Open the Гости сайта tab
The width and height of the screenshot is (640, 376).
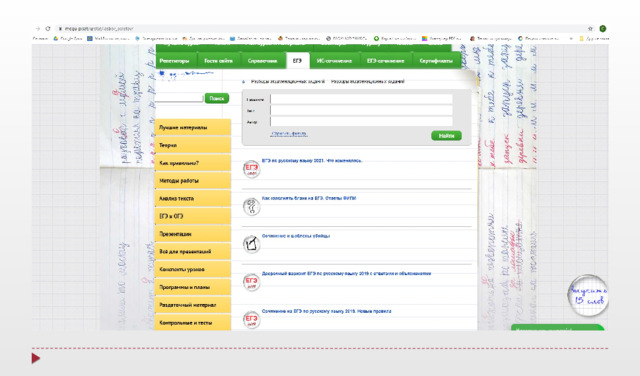coord(218,61)
